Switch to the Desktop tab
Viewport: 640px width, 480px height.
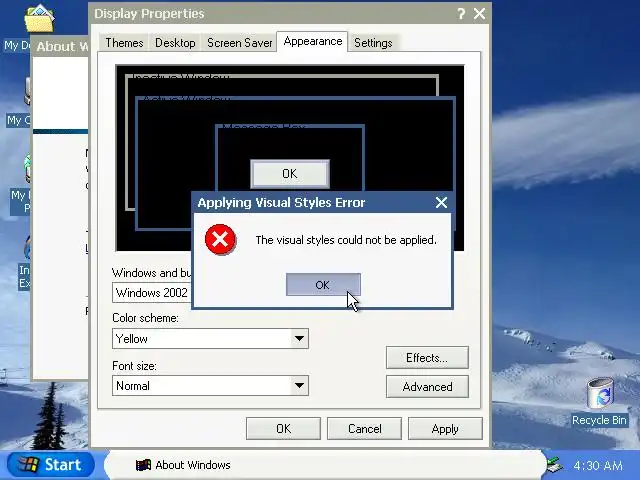(175, 42)
